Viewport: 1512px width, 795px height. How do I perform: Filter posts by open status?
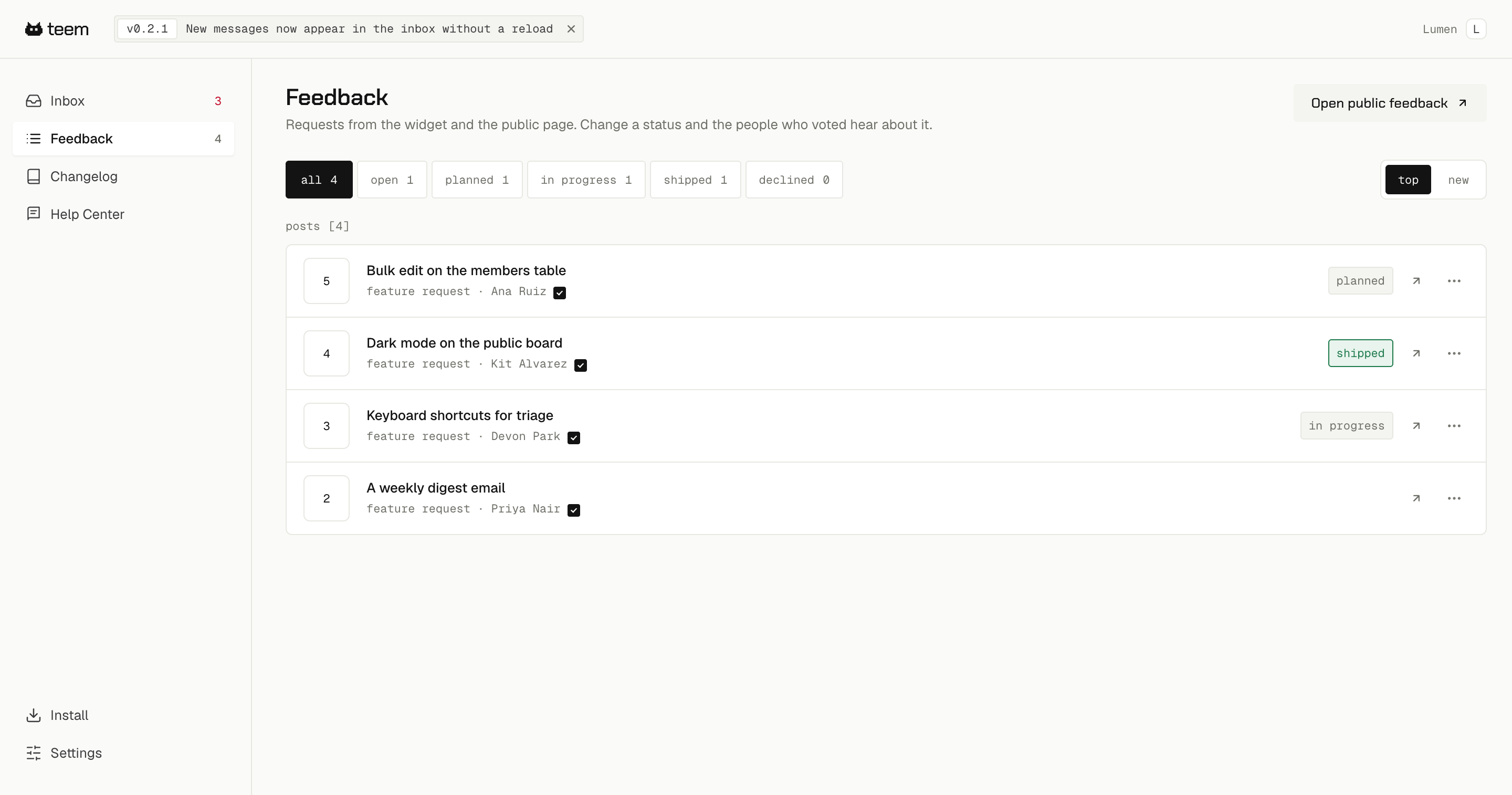point(392,180)
